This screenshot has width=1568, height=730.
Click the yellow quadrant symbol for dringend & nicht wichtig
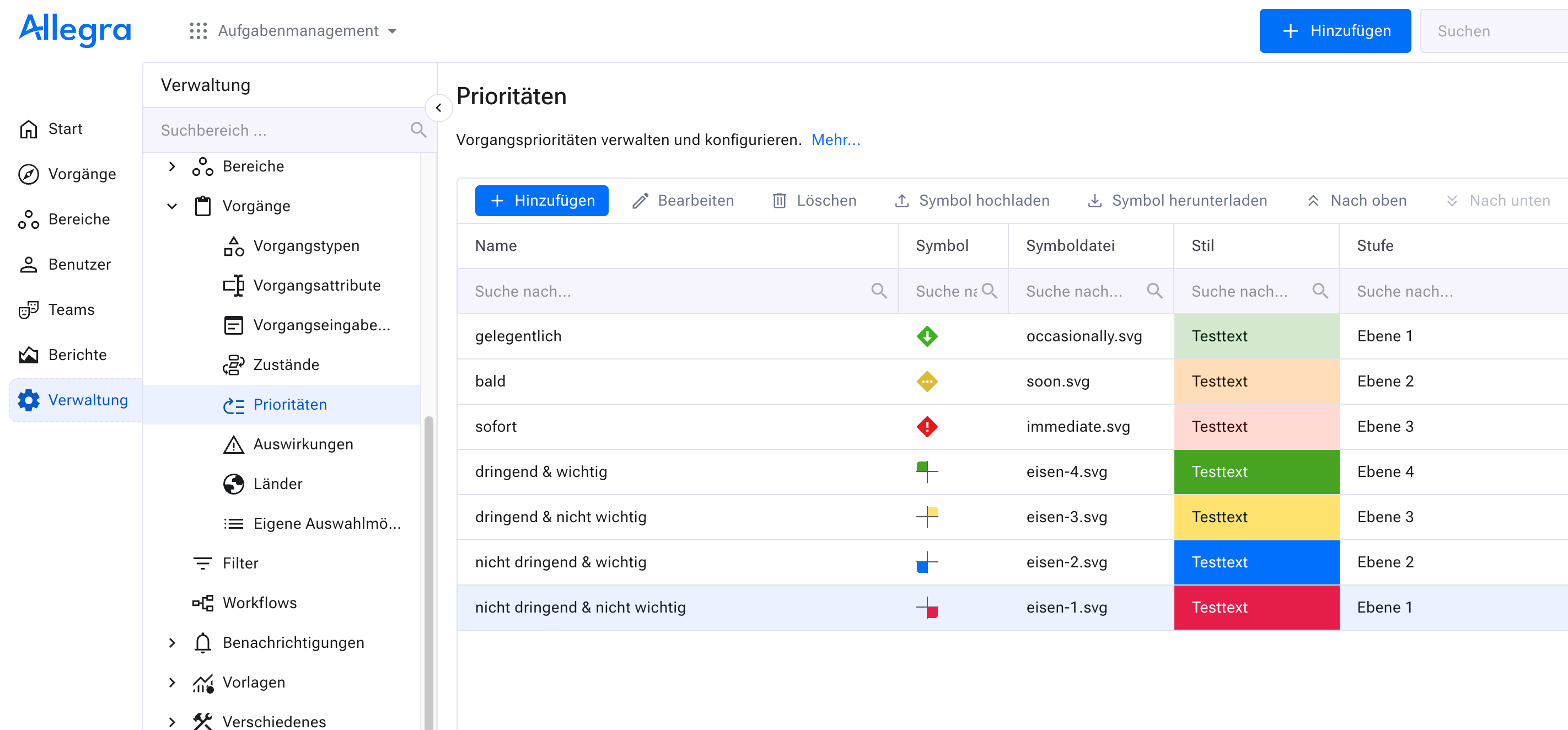(926, 517)
